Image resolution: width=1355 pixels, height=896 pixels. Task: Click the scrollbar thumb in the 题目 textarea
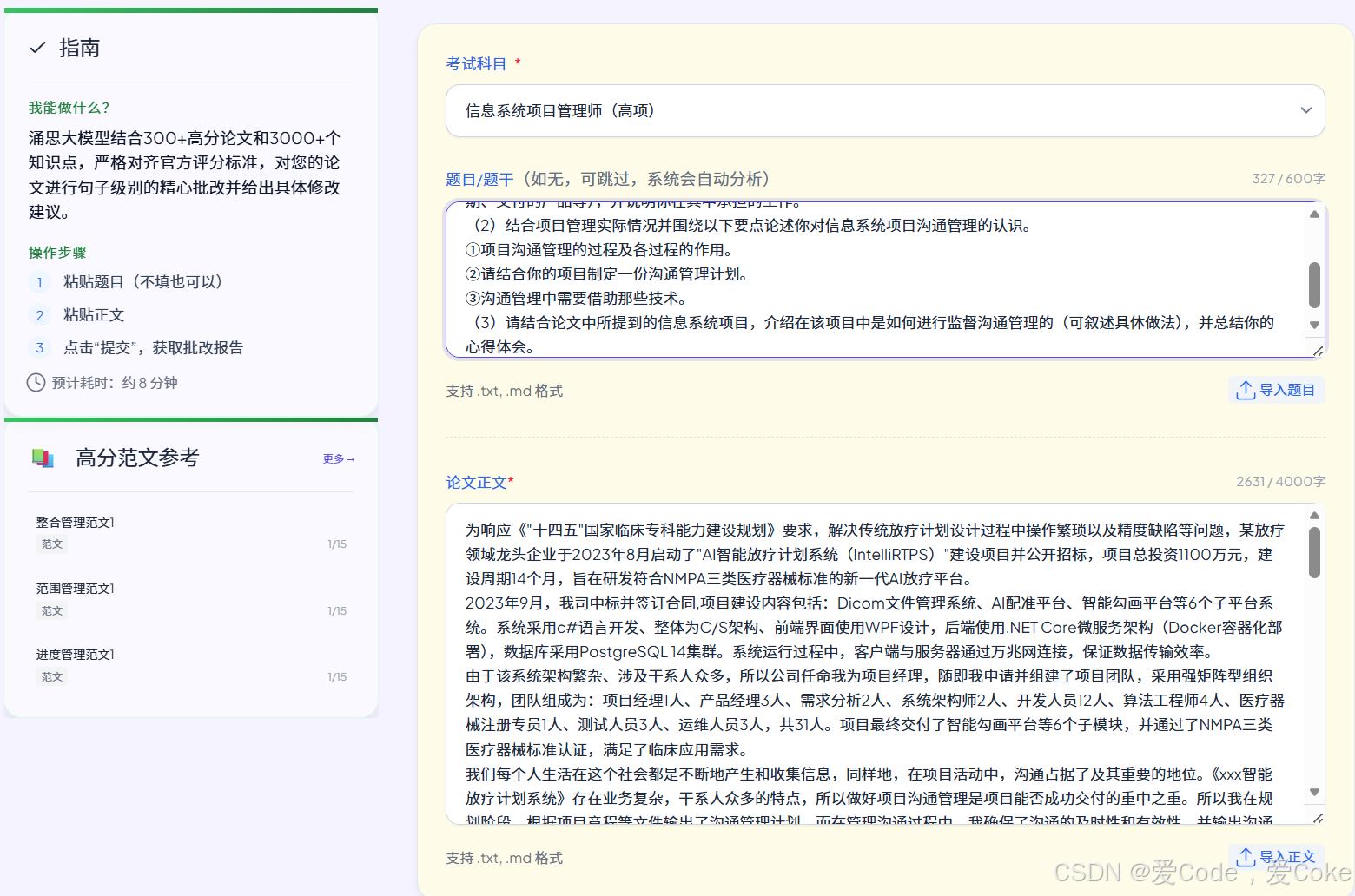(x=1314, y=285)
